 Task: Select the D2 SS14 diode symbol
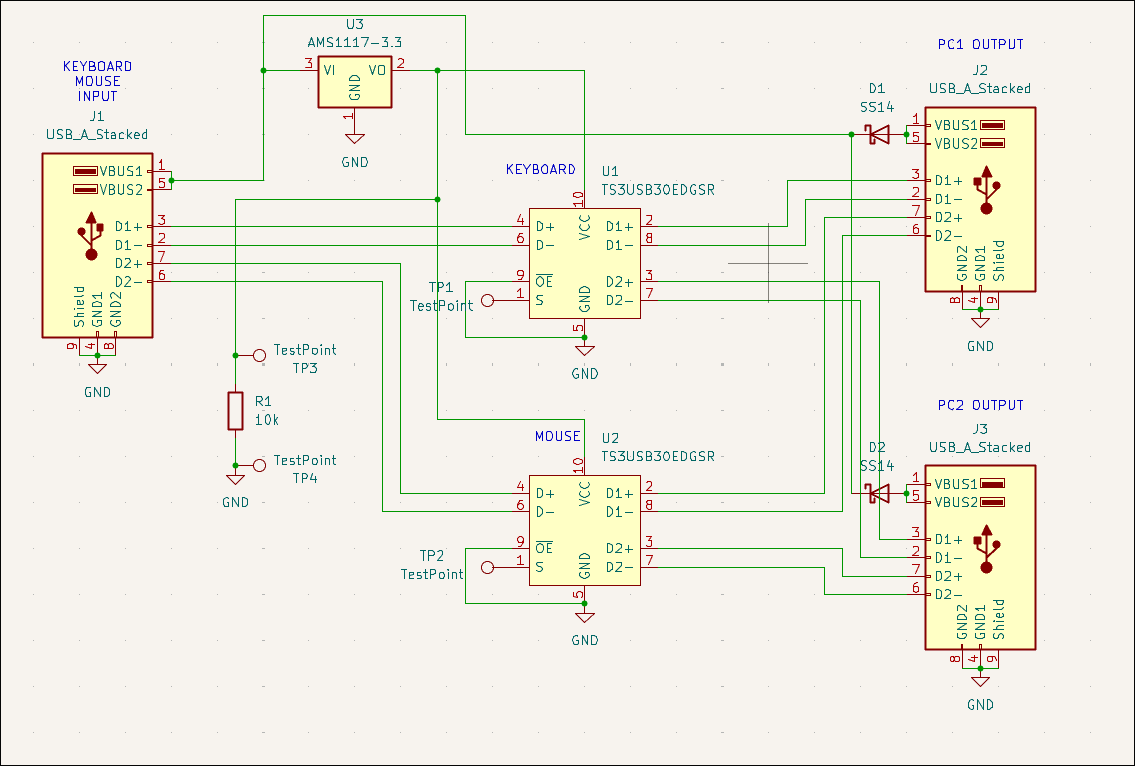pos(877,493)
